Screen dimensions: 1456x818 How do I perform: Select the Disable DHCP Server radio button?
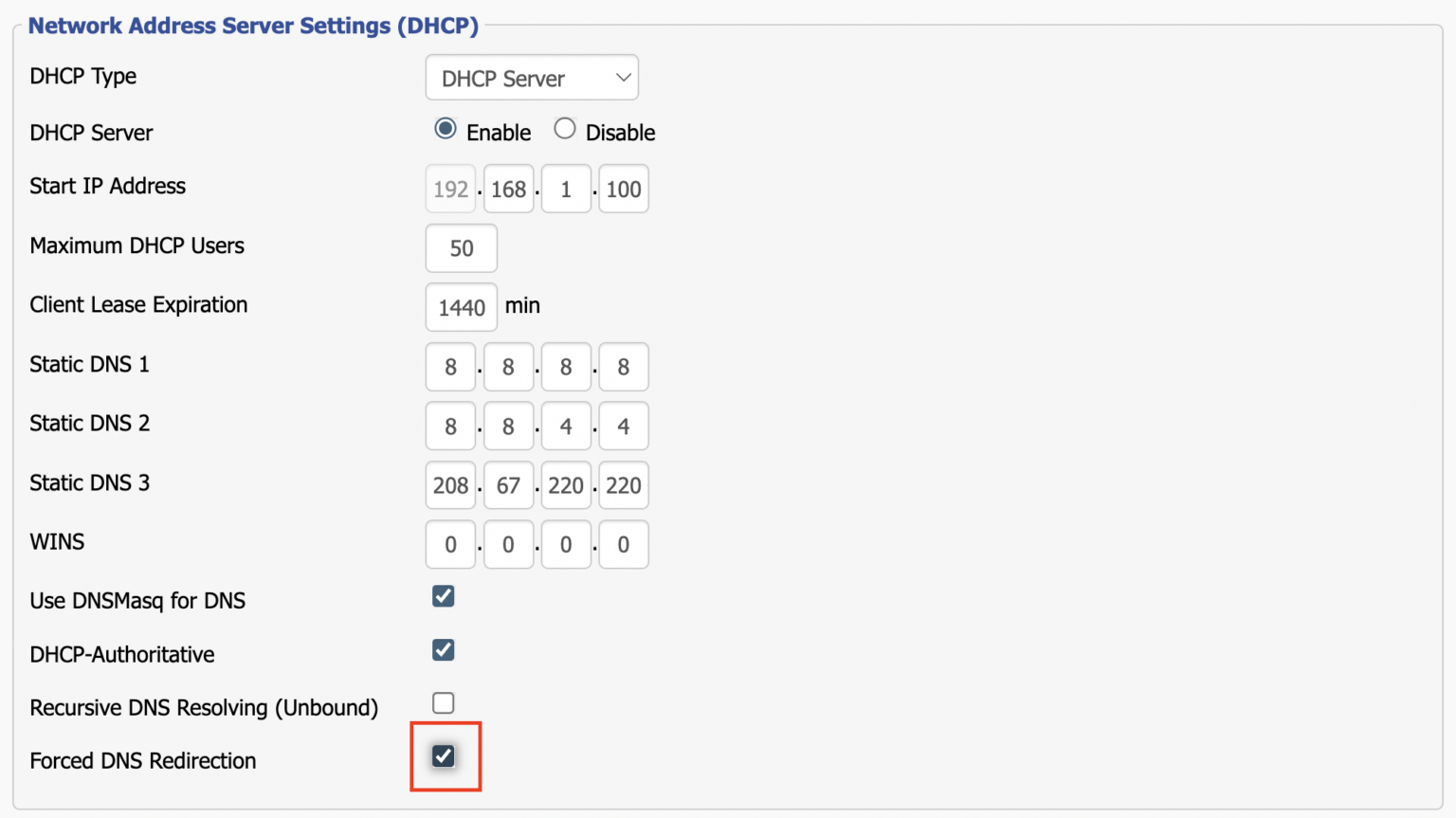pyautogui.click(x=565, y=129)
